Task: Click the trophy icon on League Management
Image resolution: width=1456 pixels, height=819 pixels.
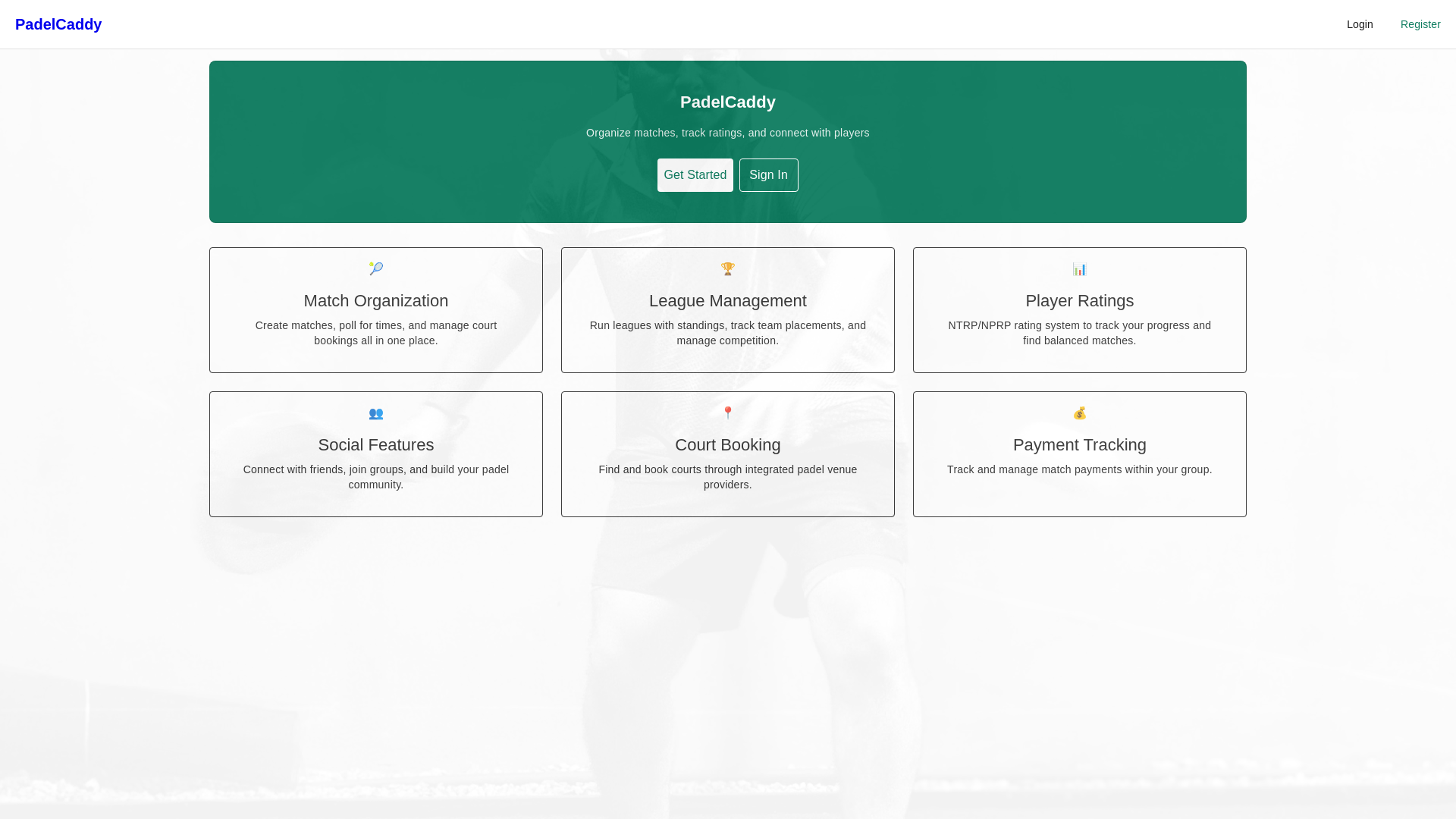Action: (x=728, y=268)
